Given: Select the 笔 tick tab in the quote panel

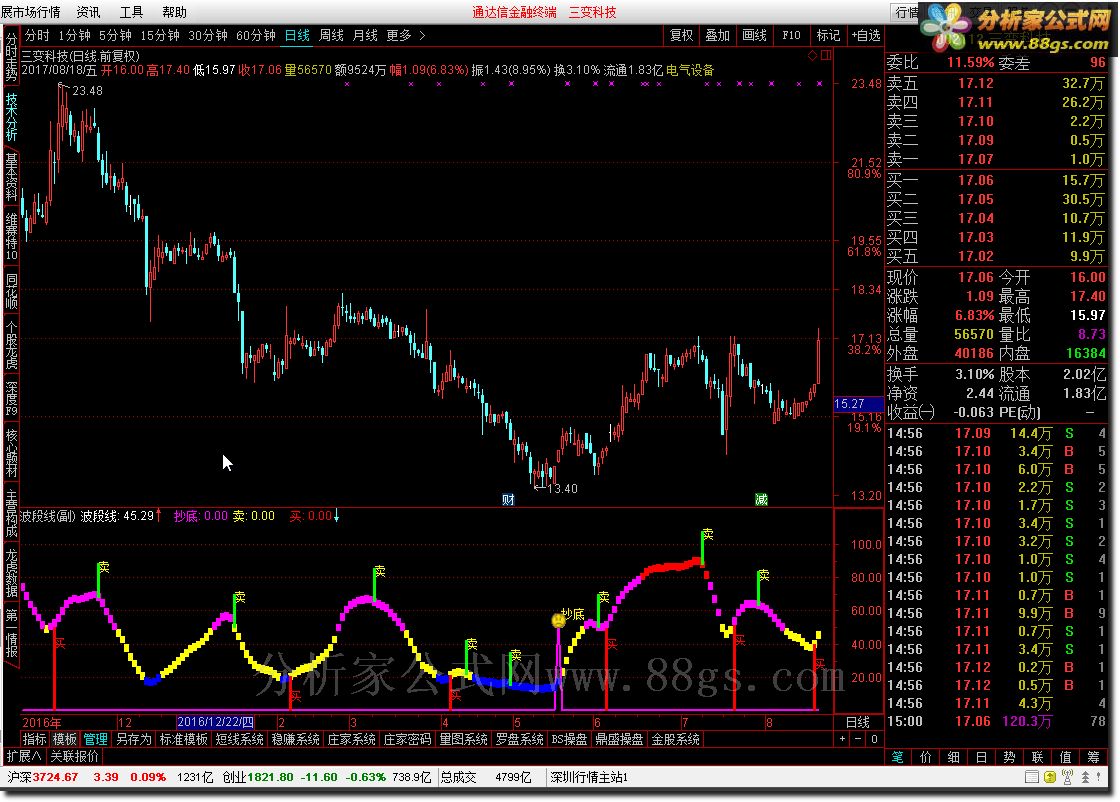Looking at the screenshot, I should [898, 757].
